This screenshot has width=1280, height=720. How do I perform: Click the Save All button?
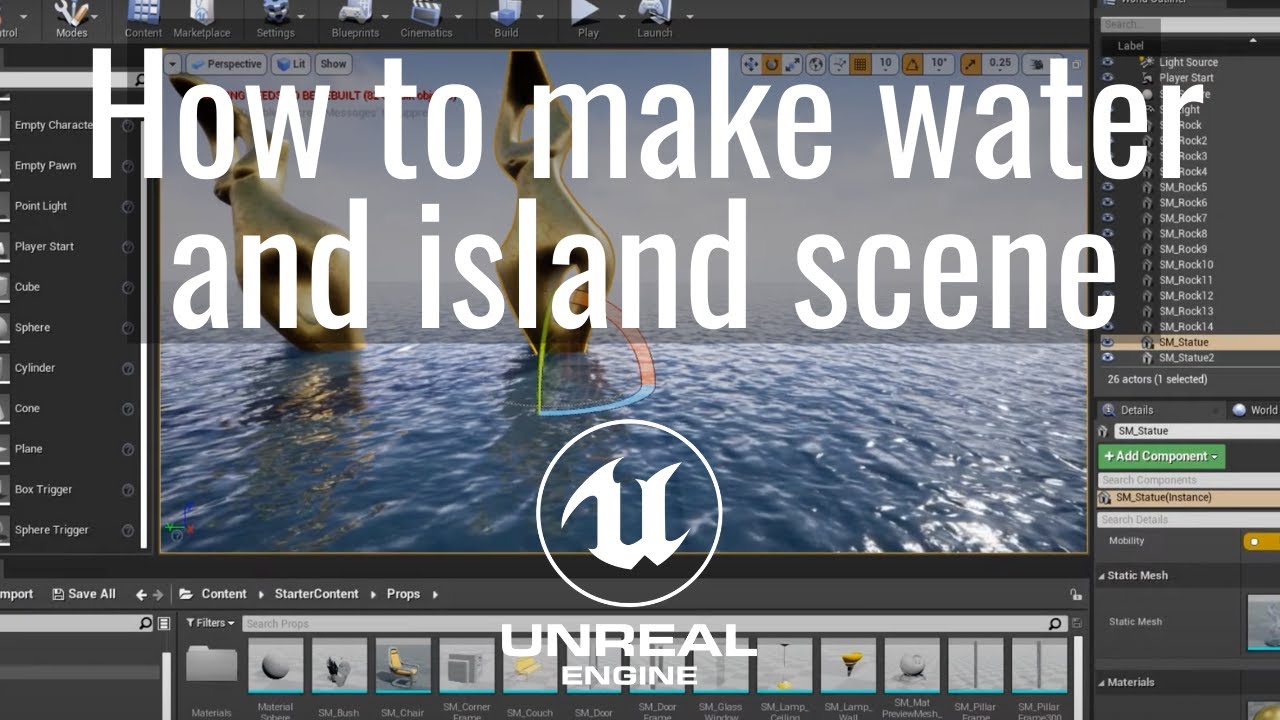point(84,594)
